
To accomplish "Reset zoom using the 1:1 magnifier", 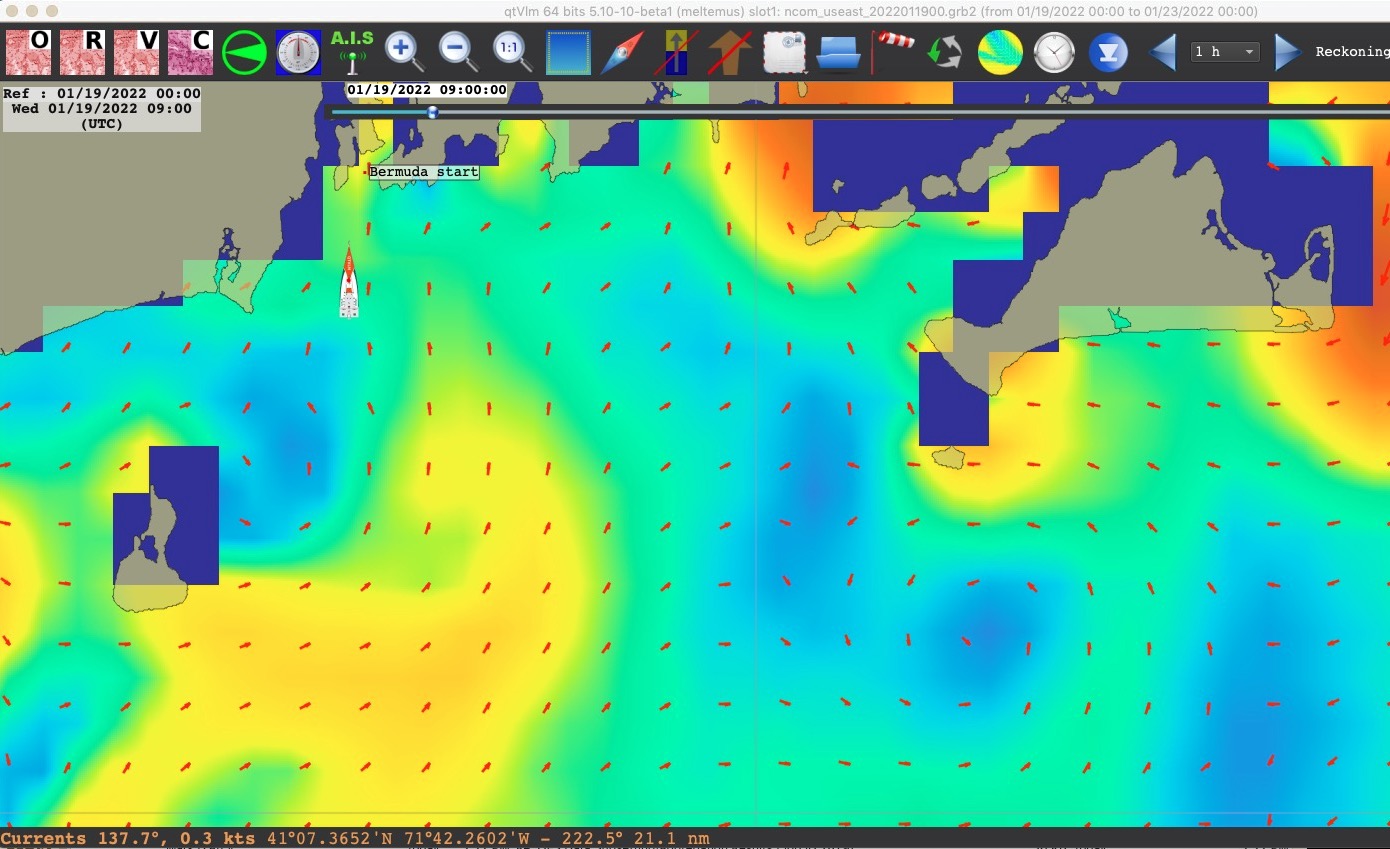I will [513, 52].
